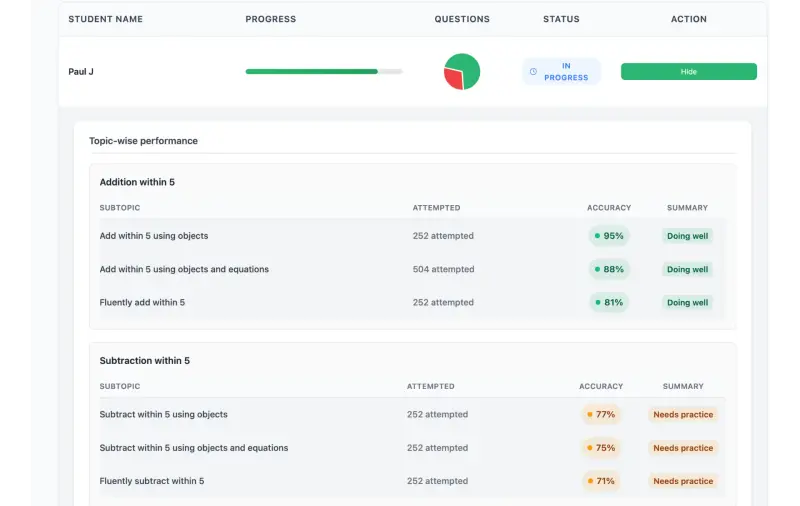Click the 95% accuracy badge

click(x=609, y=236)
